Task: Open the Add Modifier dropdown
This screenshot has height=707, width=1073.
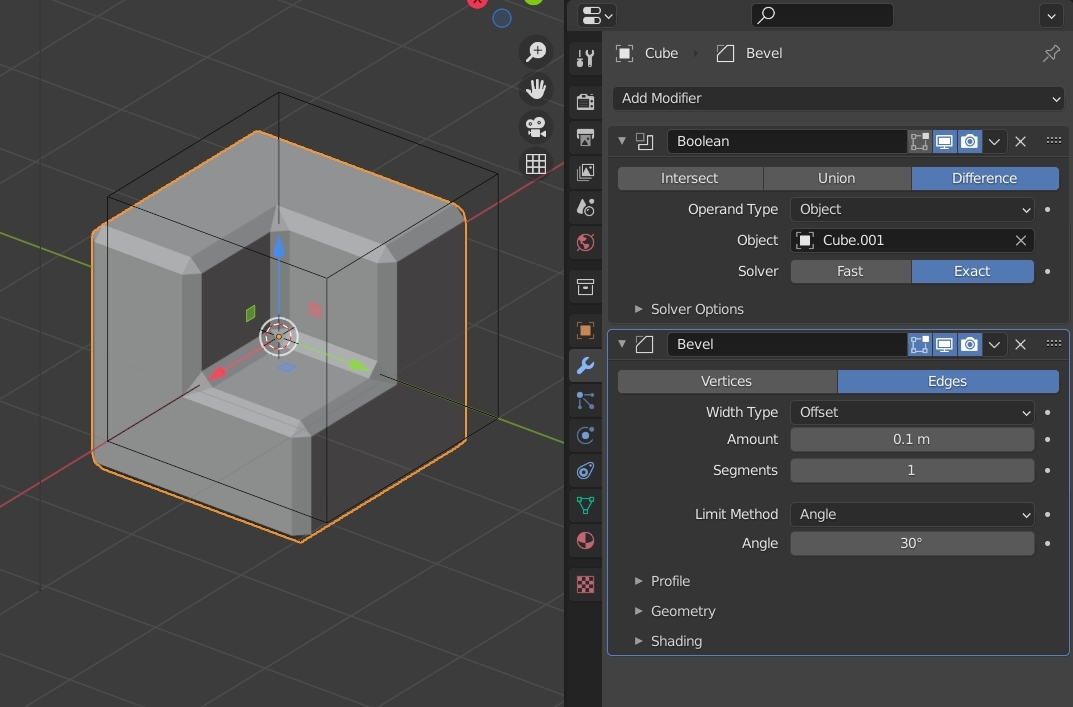Action: click(x=838, y=98)
